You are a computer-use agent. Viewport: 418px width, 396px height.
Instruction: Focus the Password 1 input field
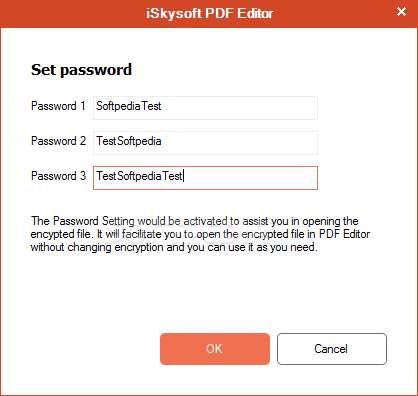click(x=205, y=108)
